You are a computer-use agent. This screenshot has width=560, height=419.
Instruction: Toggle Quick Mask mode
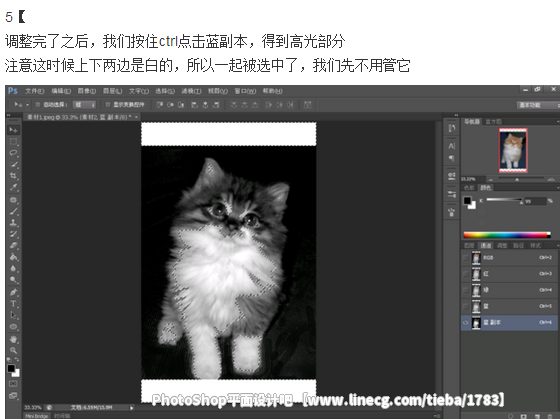14,384
